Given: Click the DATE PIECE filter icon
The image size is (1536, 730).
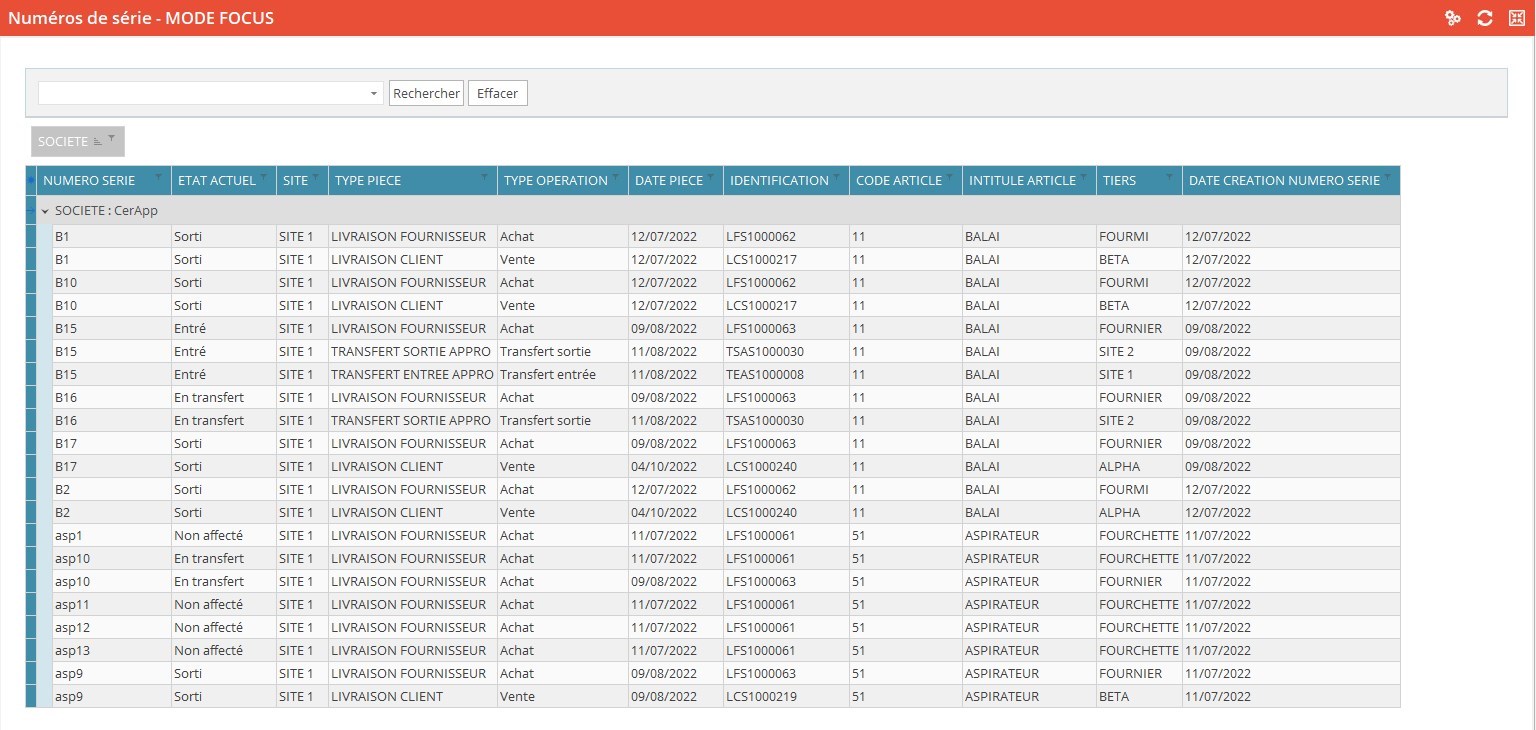Looking at the screenshot, I should [x=712, y=179].
